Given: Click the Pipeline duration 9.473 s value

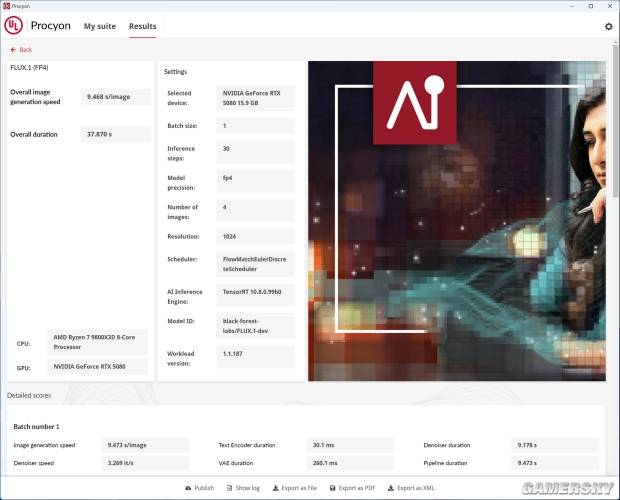Looking at the screenshot, I should 555,463.
